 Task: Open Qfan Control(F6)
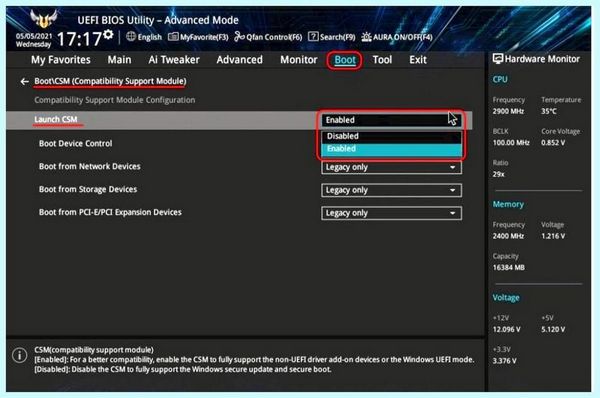(x=268, y=37)
